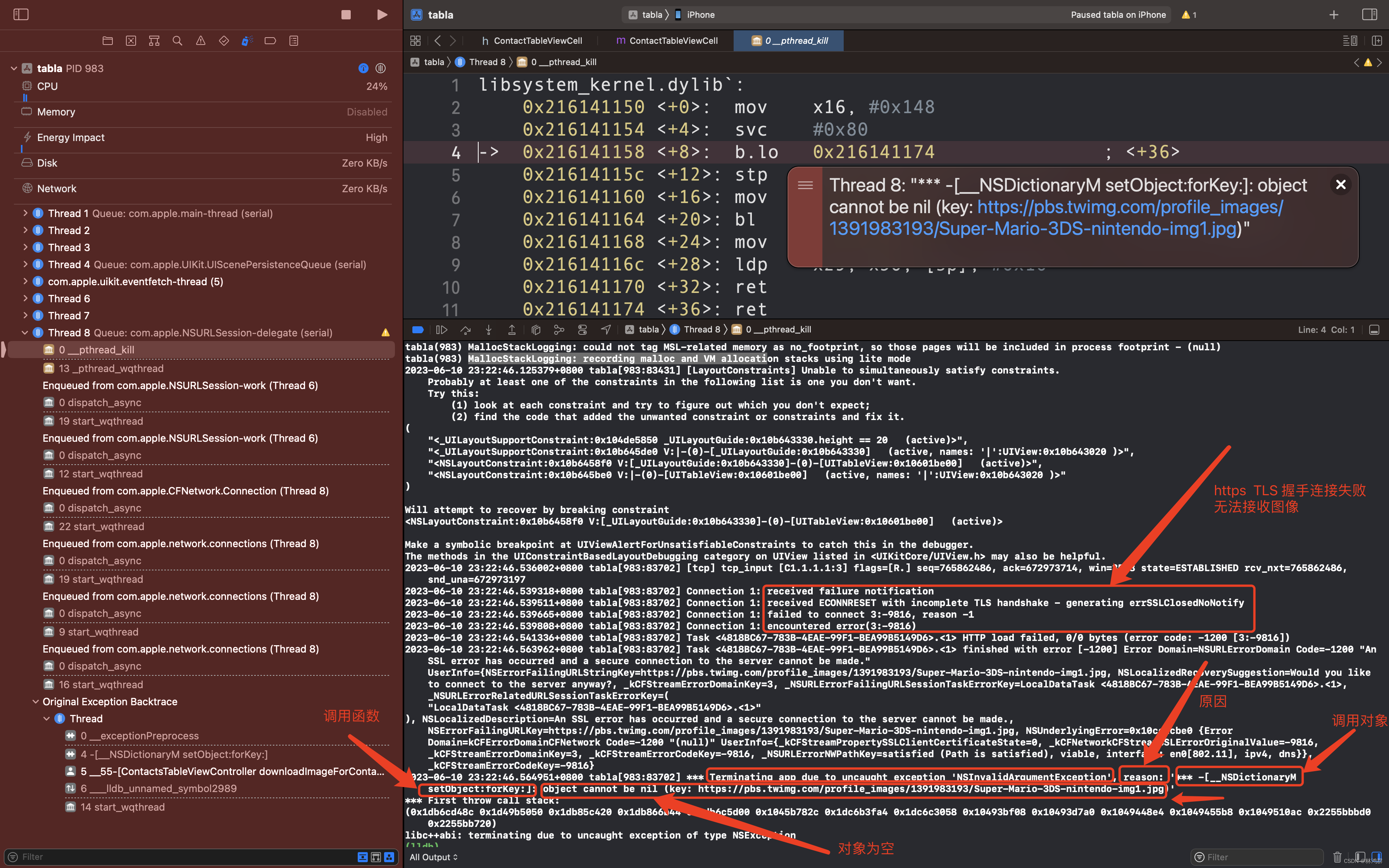This screenshot has width=1389, height=868.
Task: Click the step into debug arrow
Action: 488,329
